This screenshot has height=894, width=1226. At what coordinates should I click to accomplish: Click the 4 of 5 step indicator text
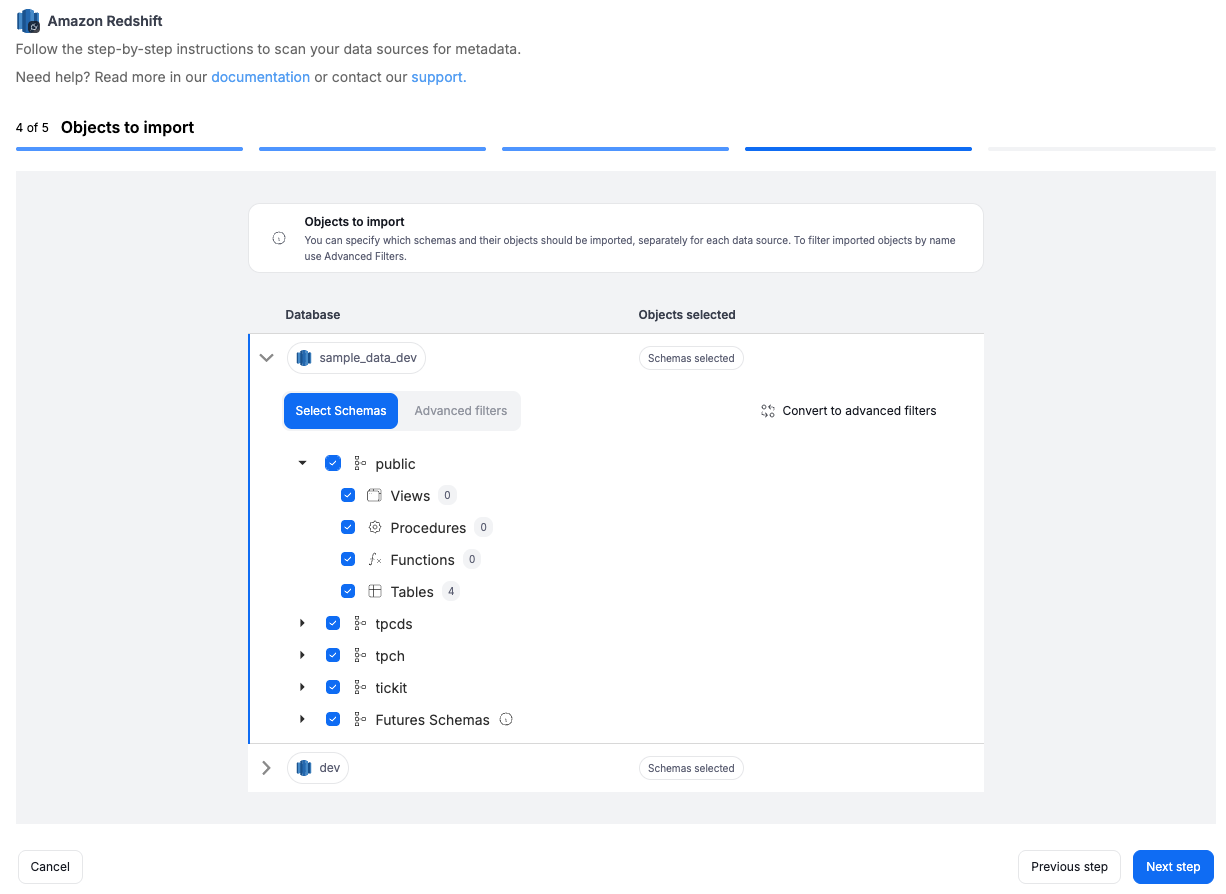(32, 128)
